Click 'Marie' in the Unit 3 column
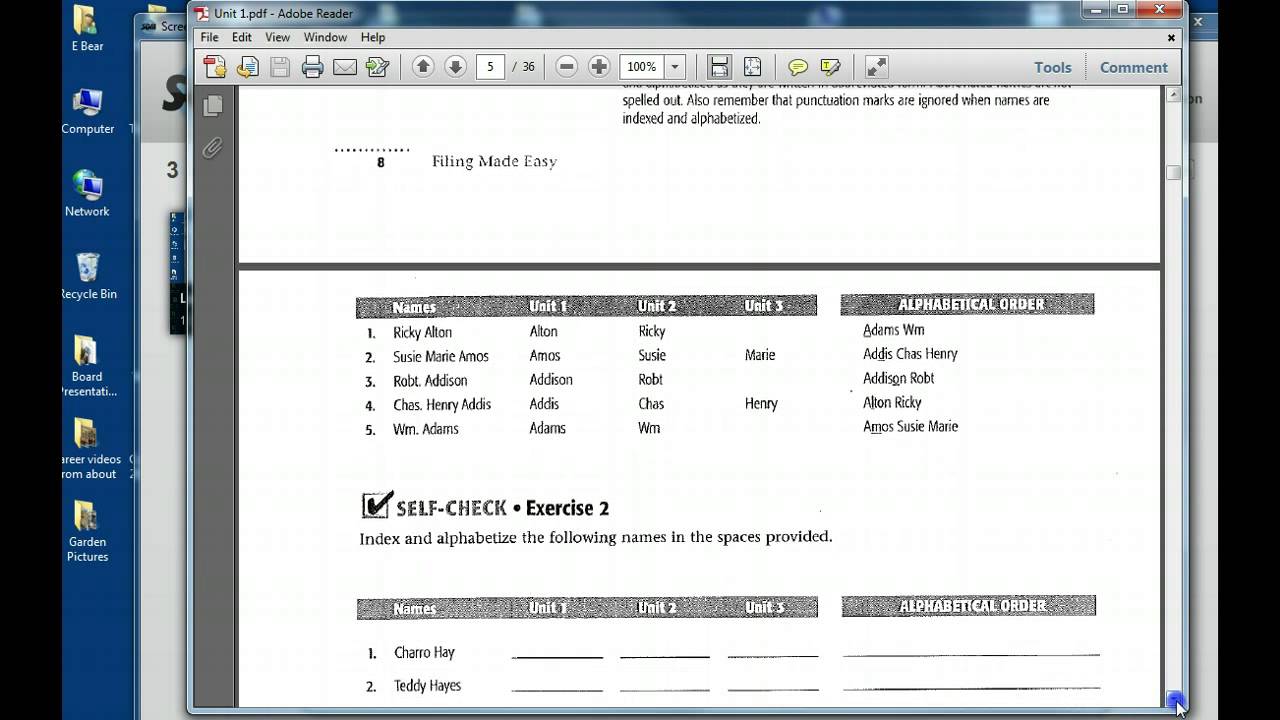This screenshot has height=720, width=1280. tap(760, 355)
